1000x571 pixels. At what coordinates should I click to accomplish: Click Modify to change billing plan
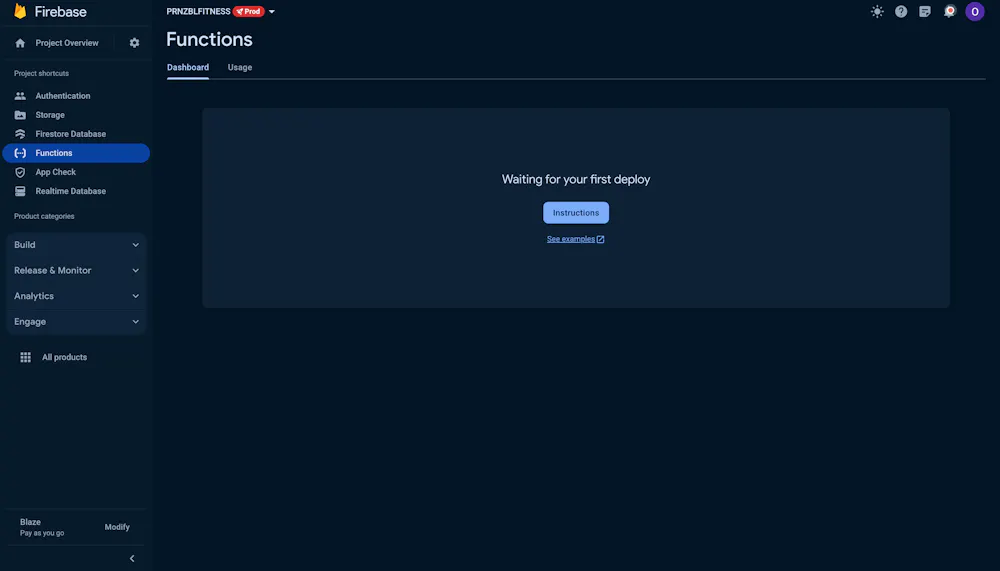coord(117,527)
